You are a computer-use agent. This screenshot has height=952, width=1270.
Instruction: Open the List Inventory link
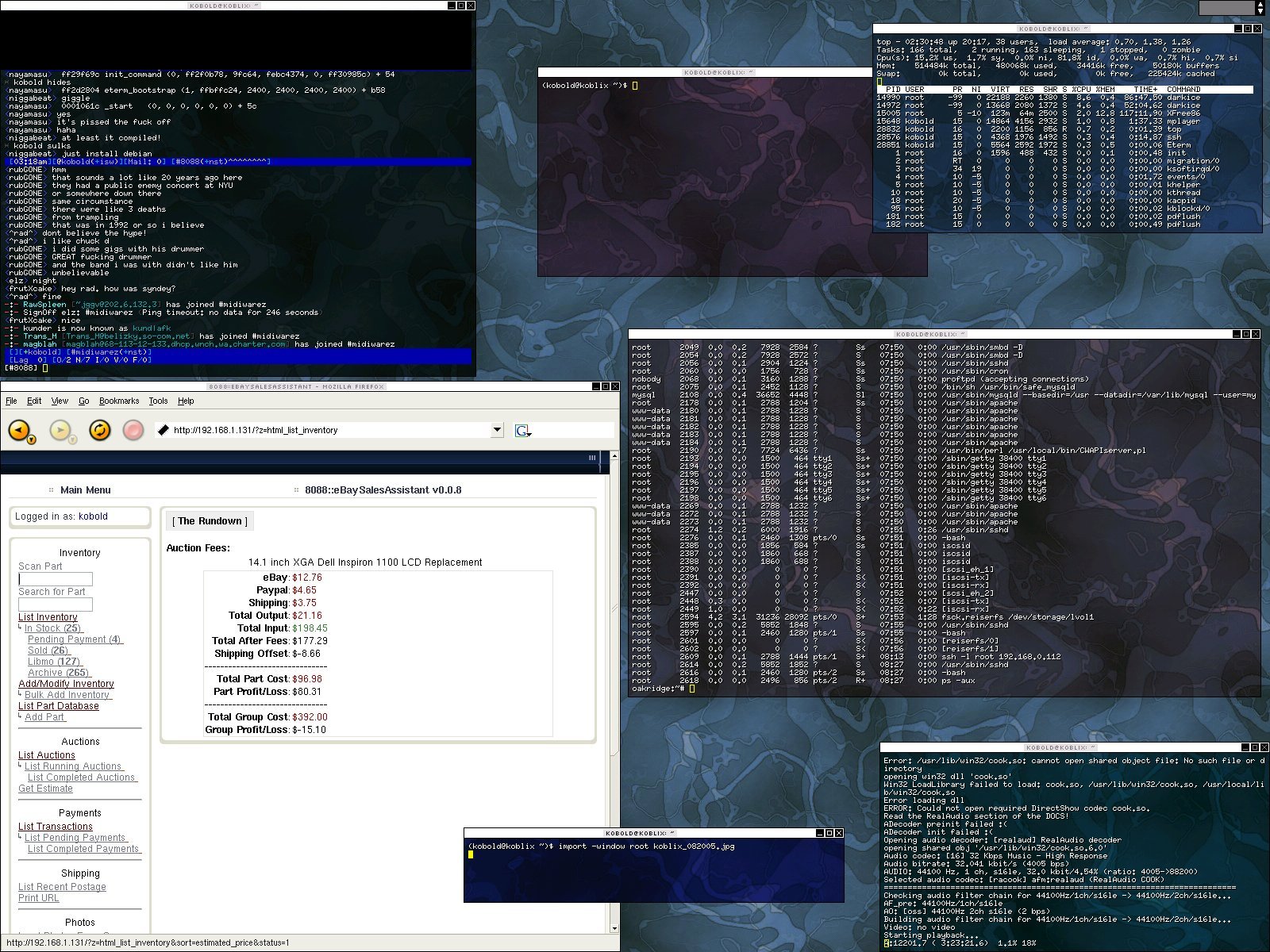[x=48, y=617]
